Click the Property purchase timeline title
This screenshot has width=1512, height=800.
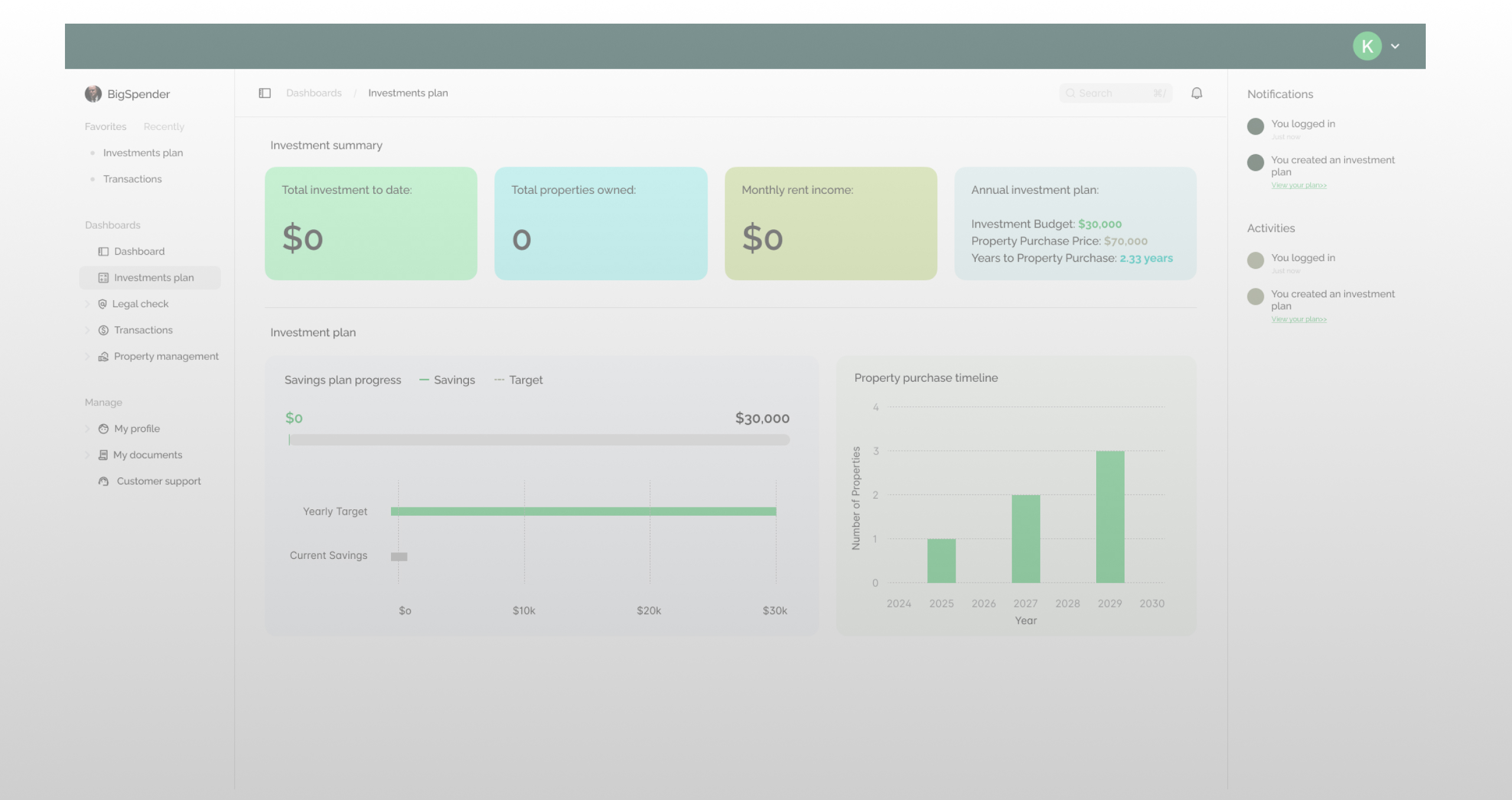pyautogui.click(x=926, y=378)
